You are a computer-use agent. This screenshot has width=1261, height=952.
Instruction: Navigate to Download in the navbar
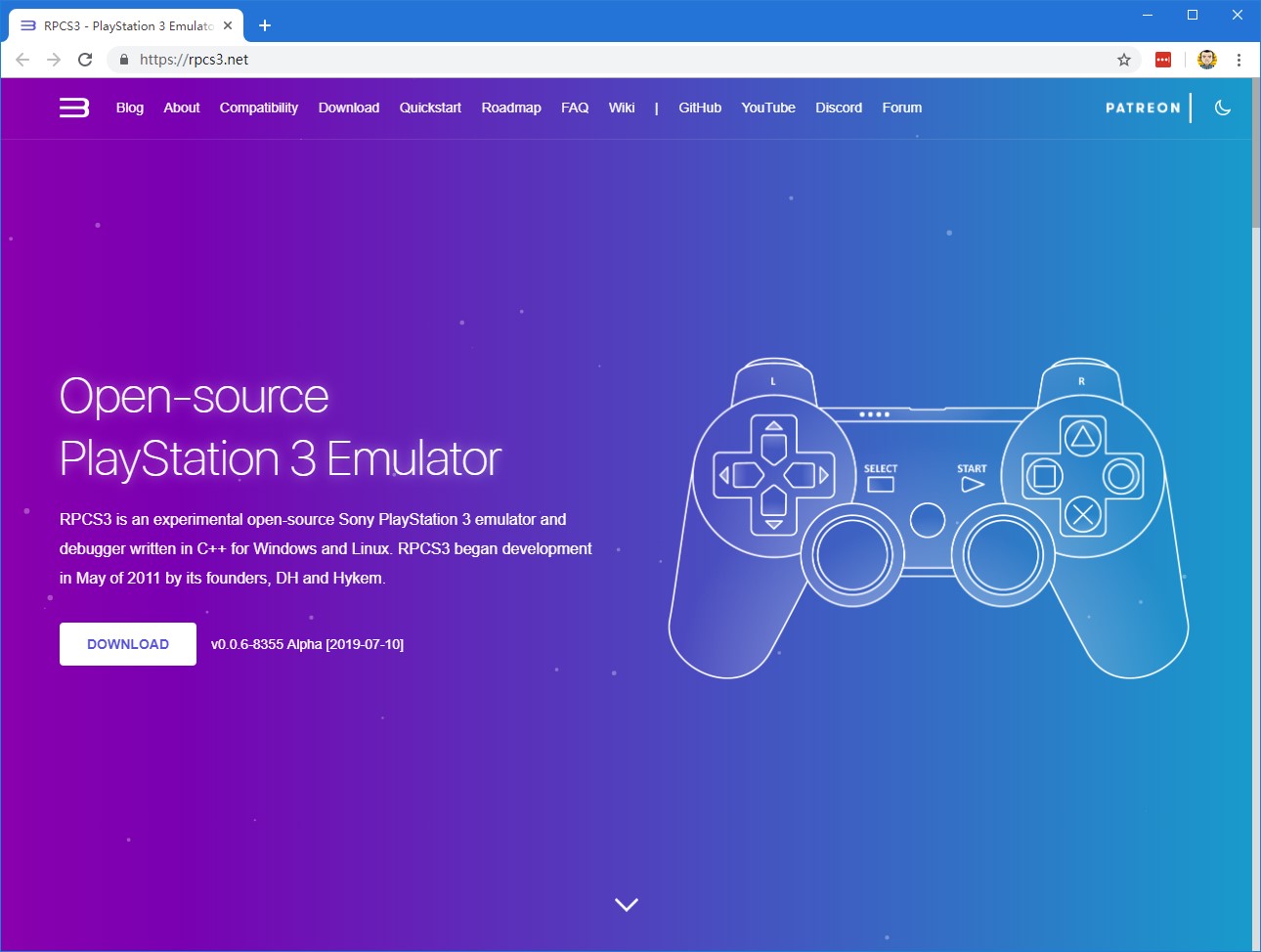coord(349,108)
